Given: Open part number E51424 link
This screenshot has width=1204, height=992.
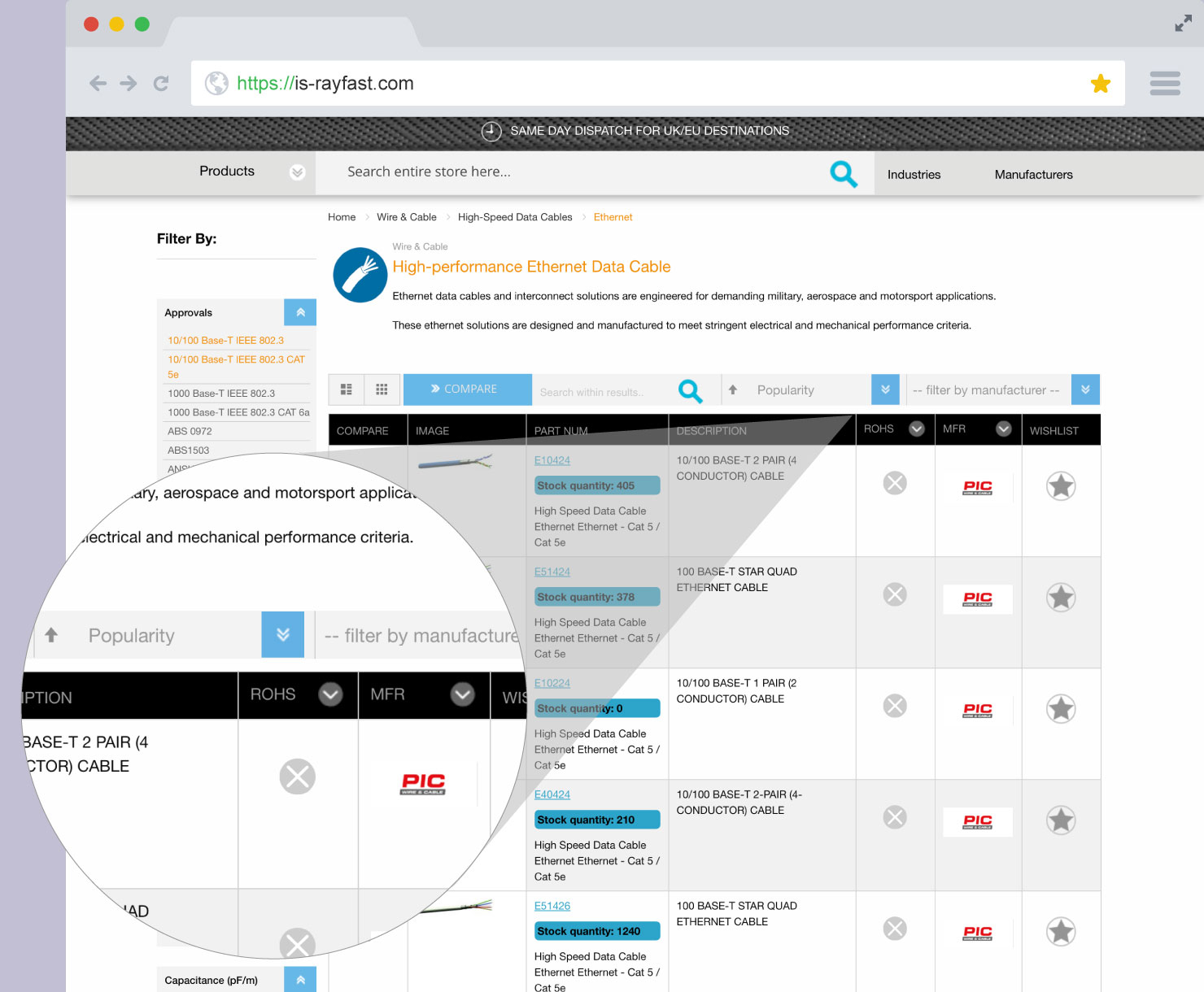Looking at the screenshot, I should click(x=552, y=572).
